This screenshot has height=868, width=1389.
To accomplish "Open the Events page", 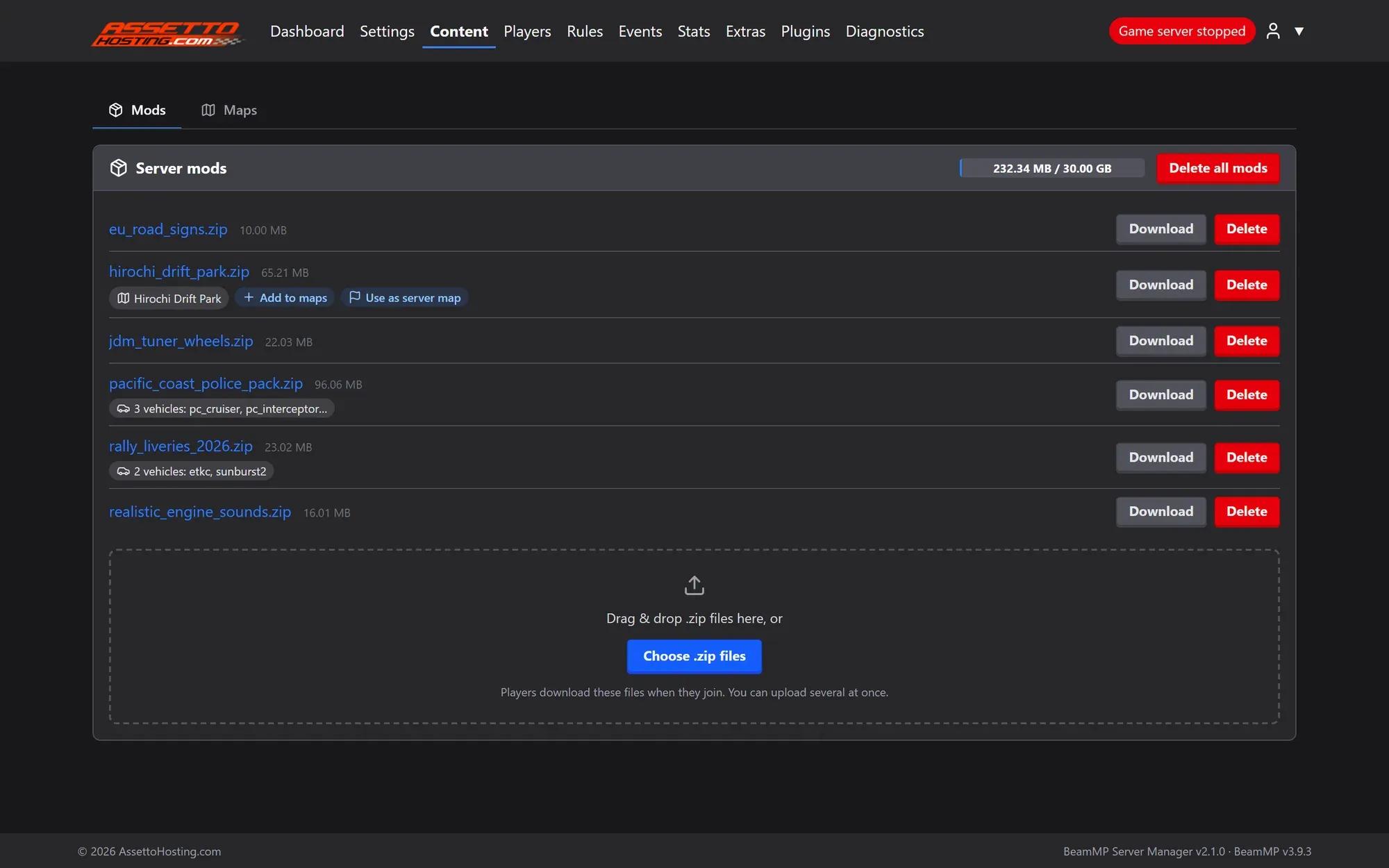I will [640, 31].
